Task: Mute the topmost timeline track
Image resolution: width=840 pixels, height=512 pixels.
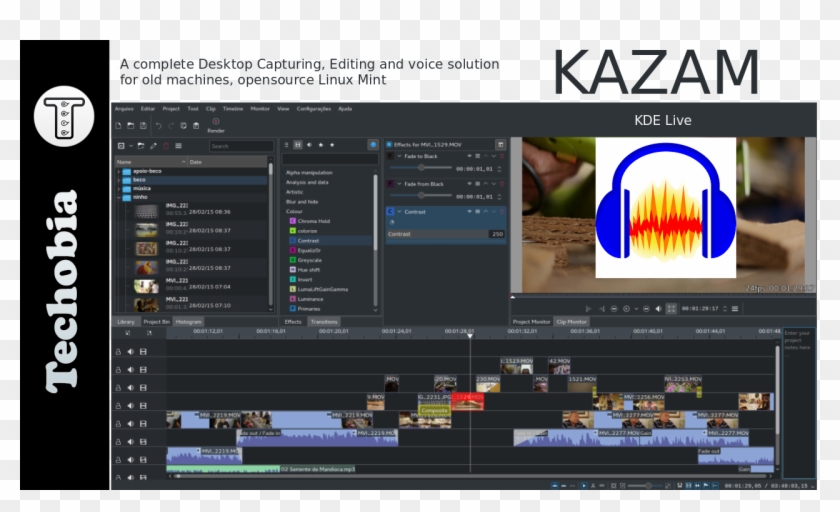Action: coord(130,352)
